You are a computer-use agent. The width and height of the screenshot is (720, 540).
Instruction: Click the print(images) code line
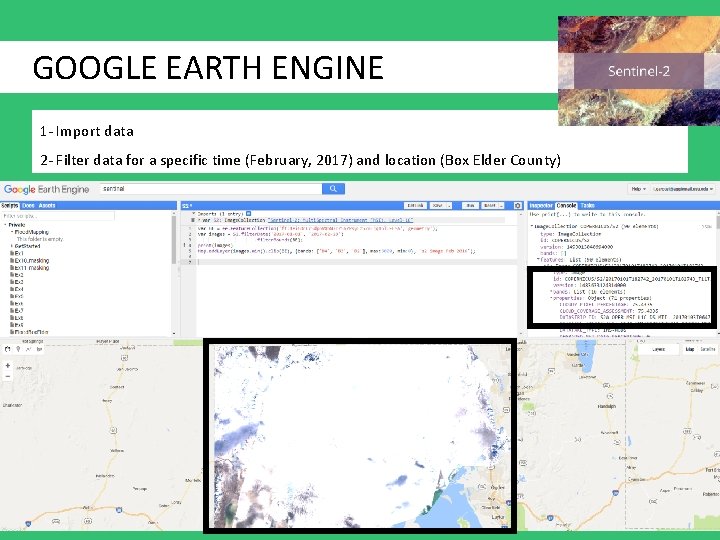click(x=215, y=246)
